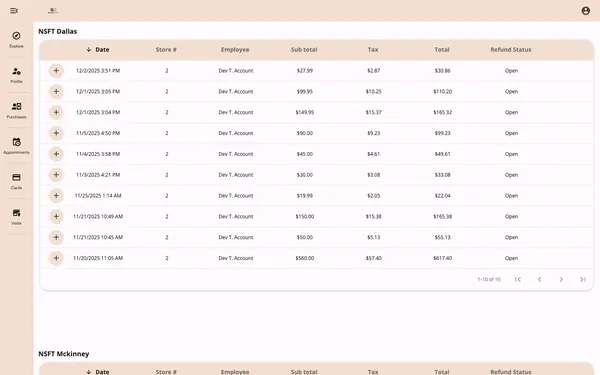Expand the 12/1/2025 3:05 PM purchase row
This screenshot has width=600, height=375.
coord(56,91)
